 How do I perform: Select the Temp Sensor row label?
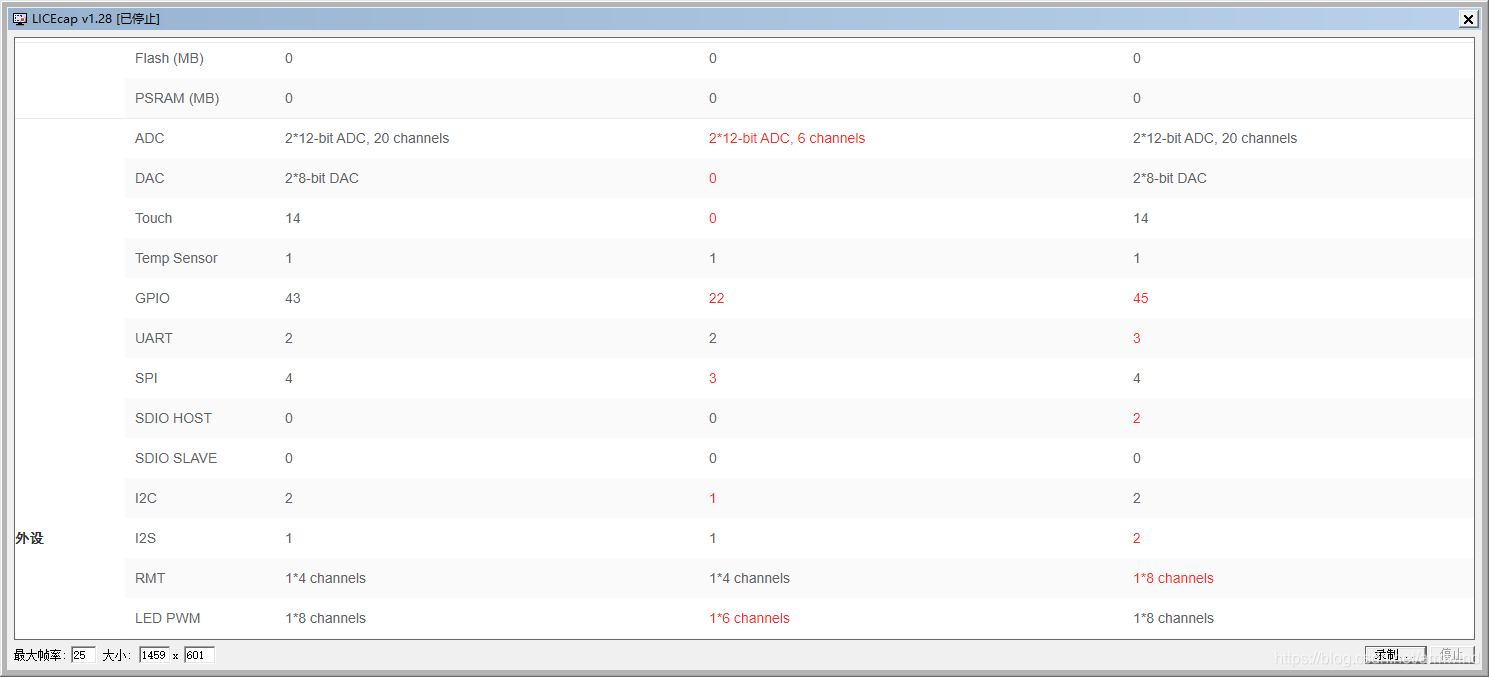[176, 258]
